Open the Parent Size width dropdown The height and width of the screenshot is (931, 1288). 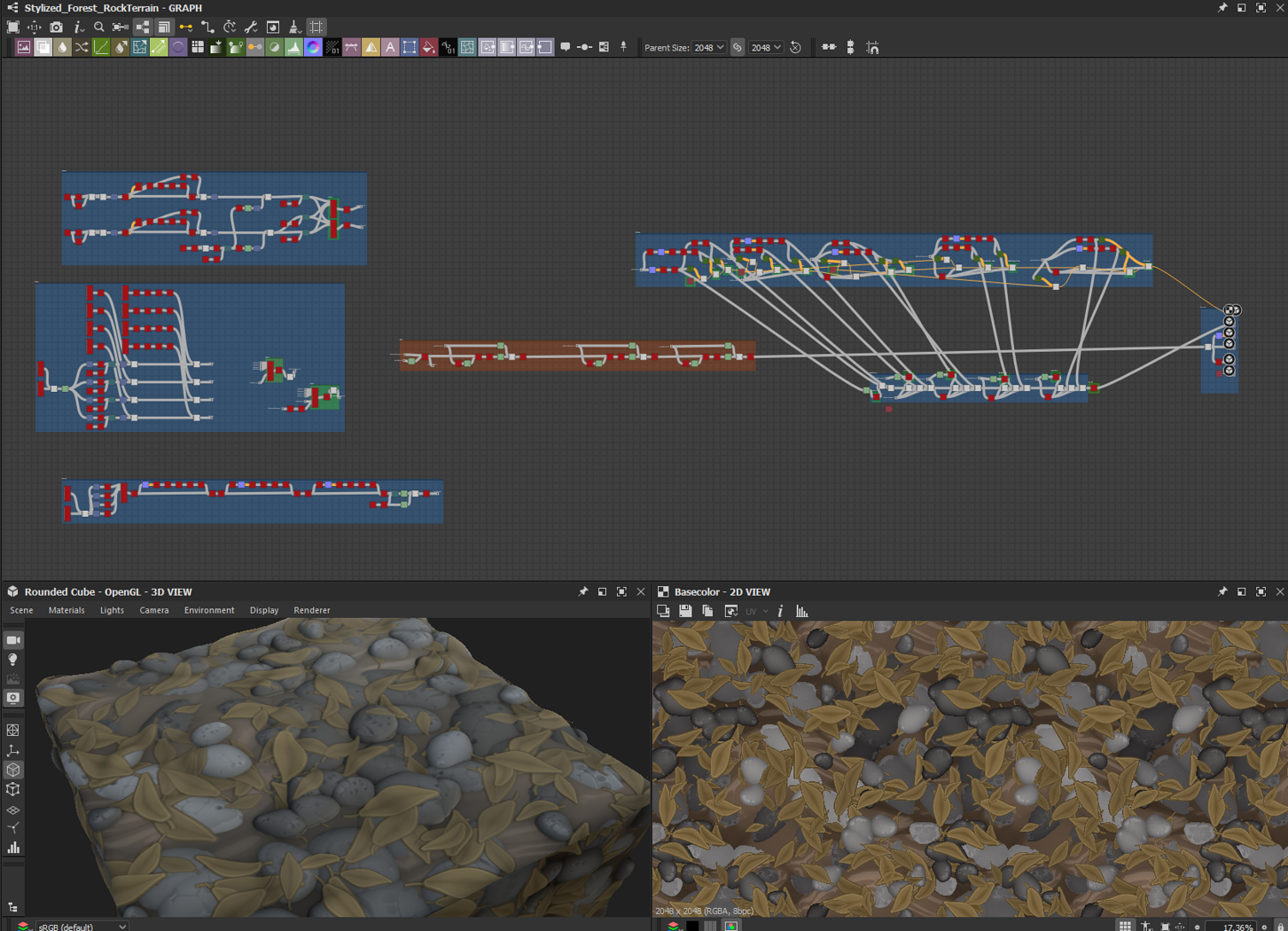pyautogui.click(x=709, y=48)
